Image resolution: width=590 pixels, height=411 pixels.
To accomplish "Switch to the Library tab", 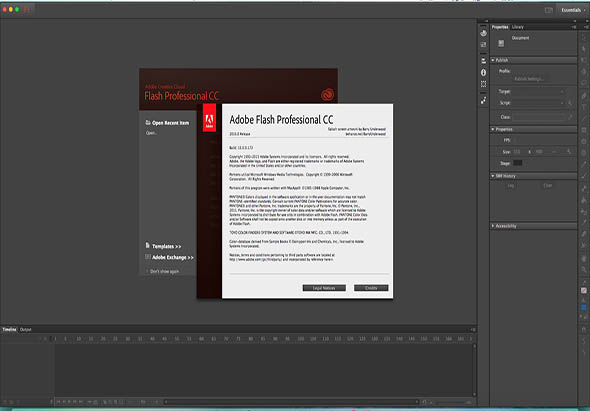I will click(x=518, y=27).
